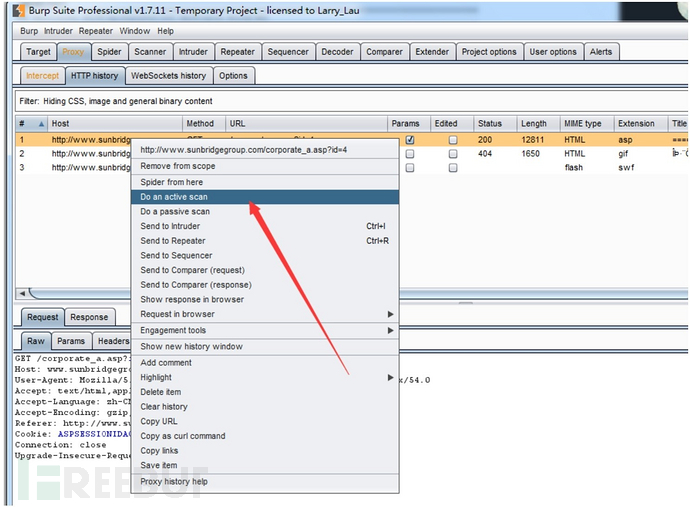The image size is (690, 507).
Task: Choose Show response in browser
Action: pos(265,300)
